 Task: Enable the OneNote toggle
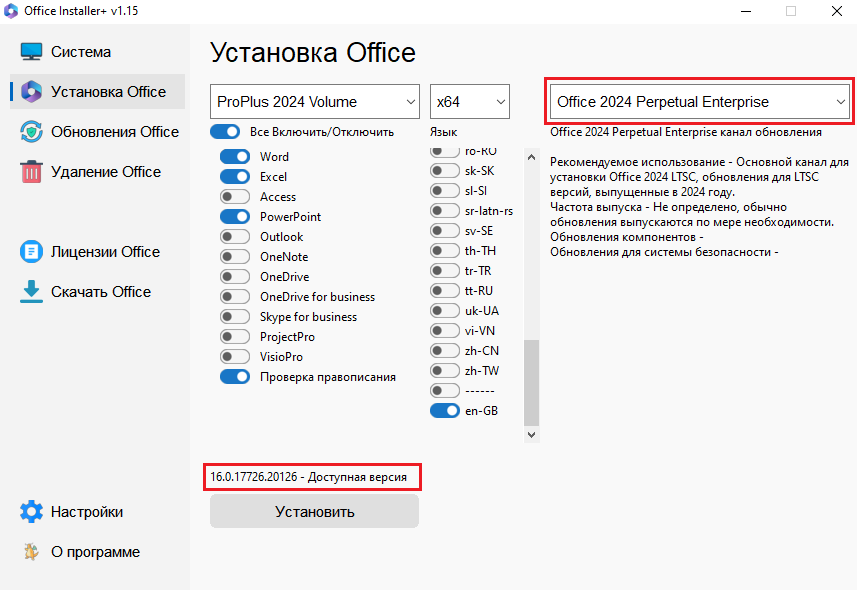click(x=235, y=256)
